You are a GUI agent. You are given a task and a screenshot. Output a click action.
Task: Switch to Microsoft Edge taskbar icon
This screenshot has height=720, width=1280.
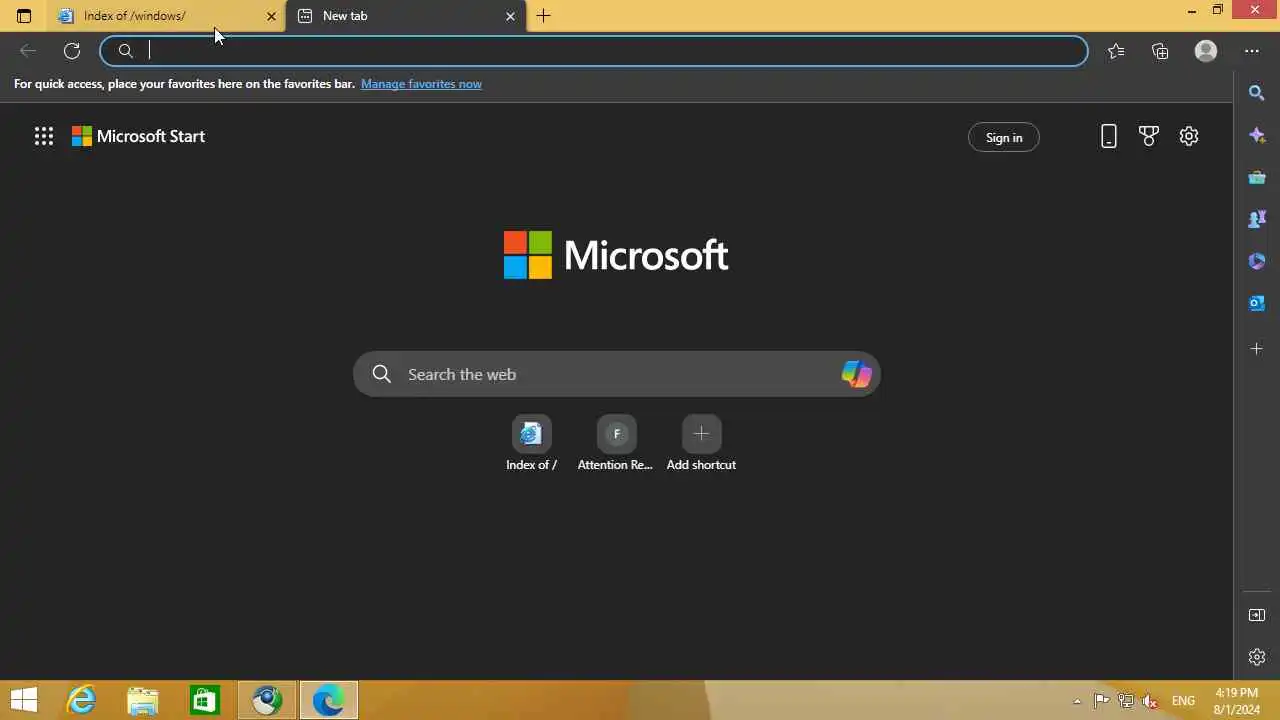pos(328,701)
